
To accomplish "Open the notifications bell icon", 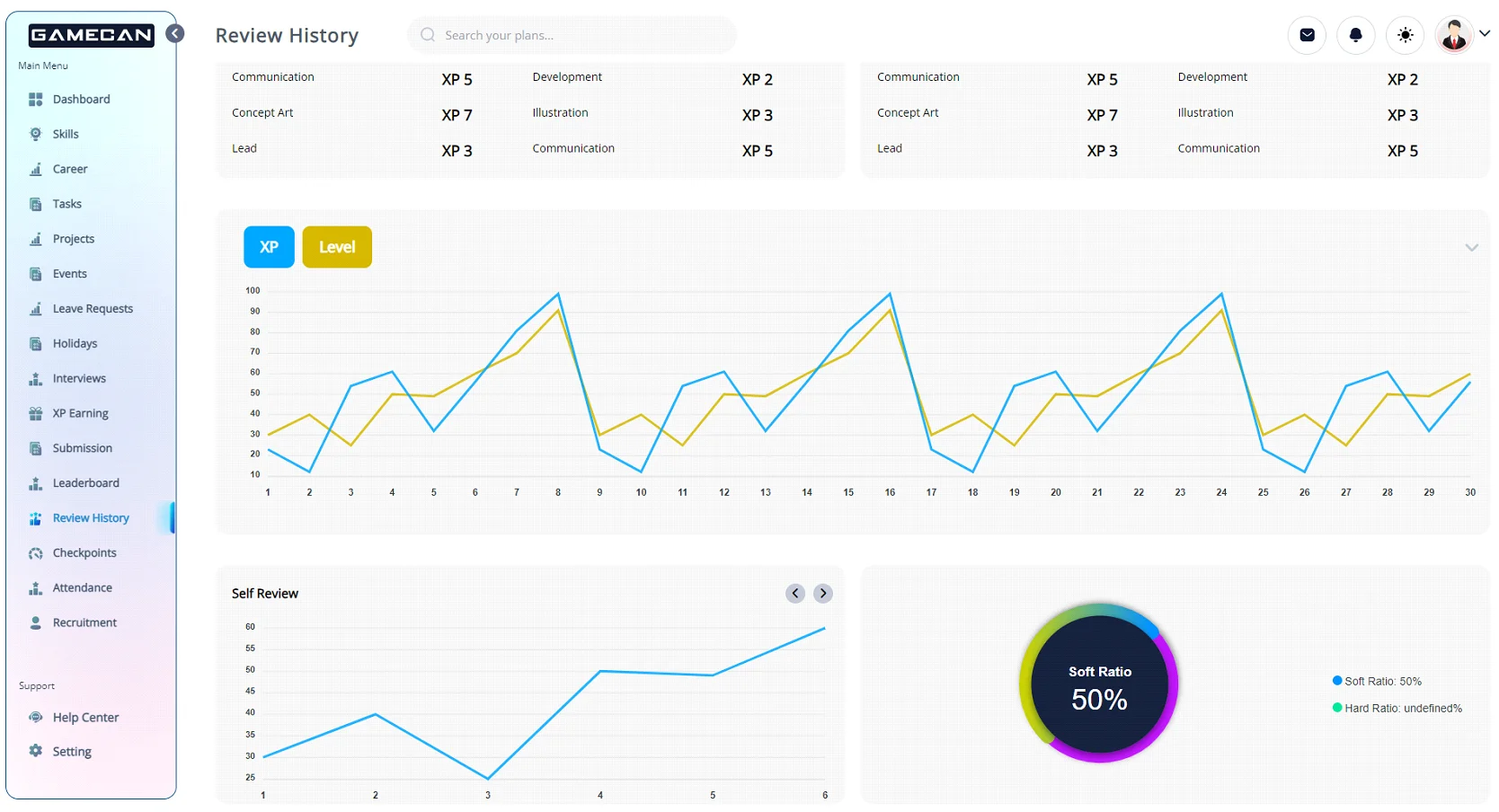I will 1356,35.
